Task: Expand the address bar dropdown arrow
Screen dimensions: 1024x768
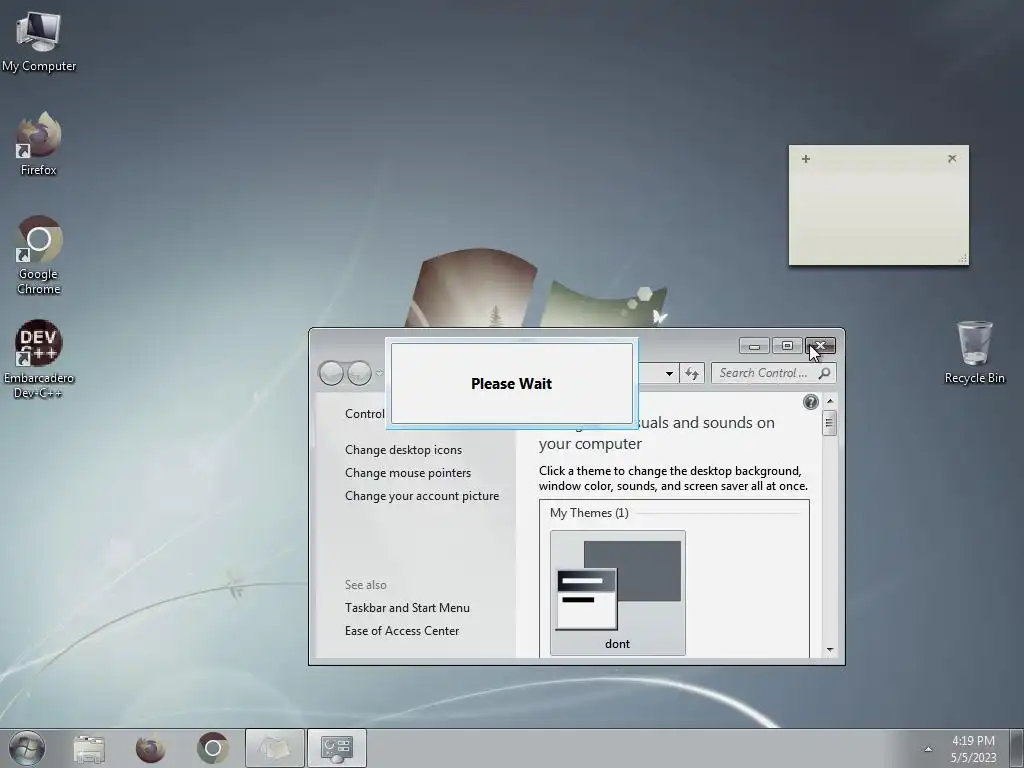Action: 669,374
